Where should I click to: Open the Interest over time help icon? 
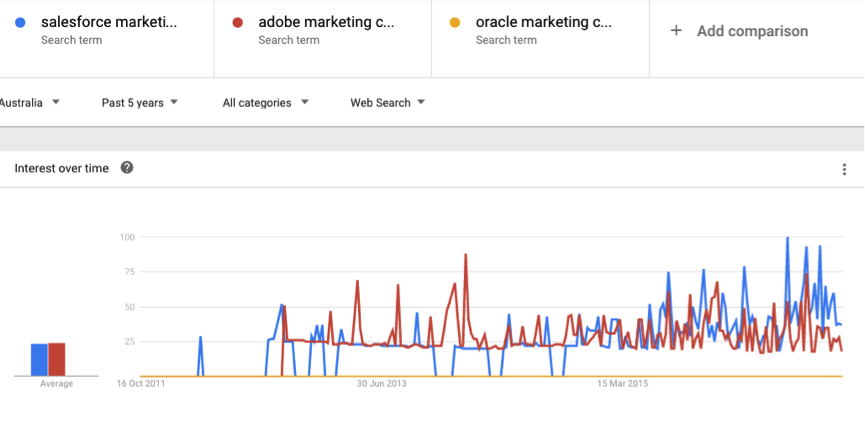[x=127, y=168]
